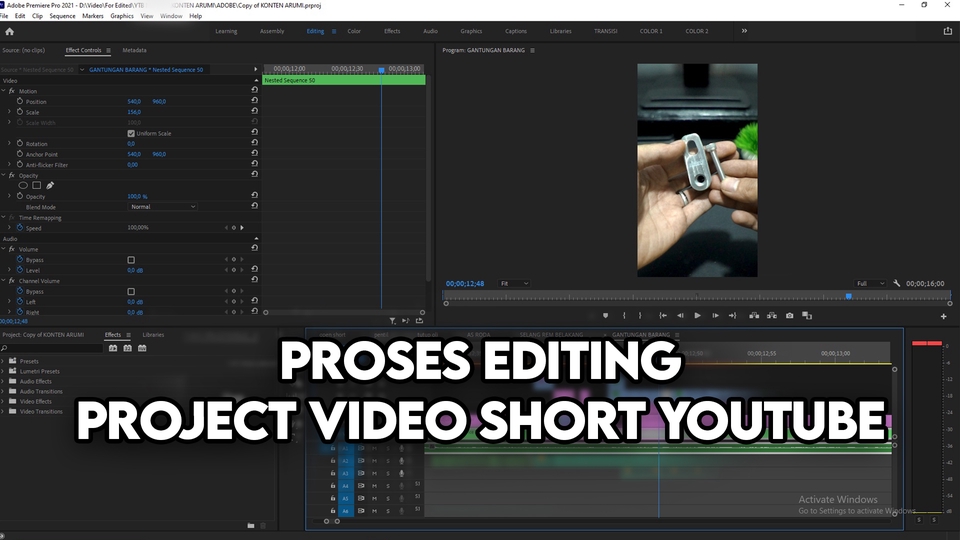960x540 pixels.
Task: Switch to the Color workspace tab
Action: 354,31
